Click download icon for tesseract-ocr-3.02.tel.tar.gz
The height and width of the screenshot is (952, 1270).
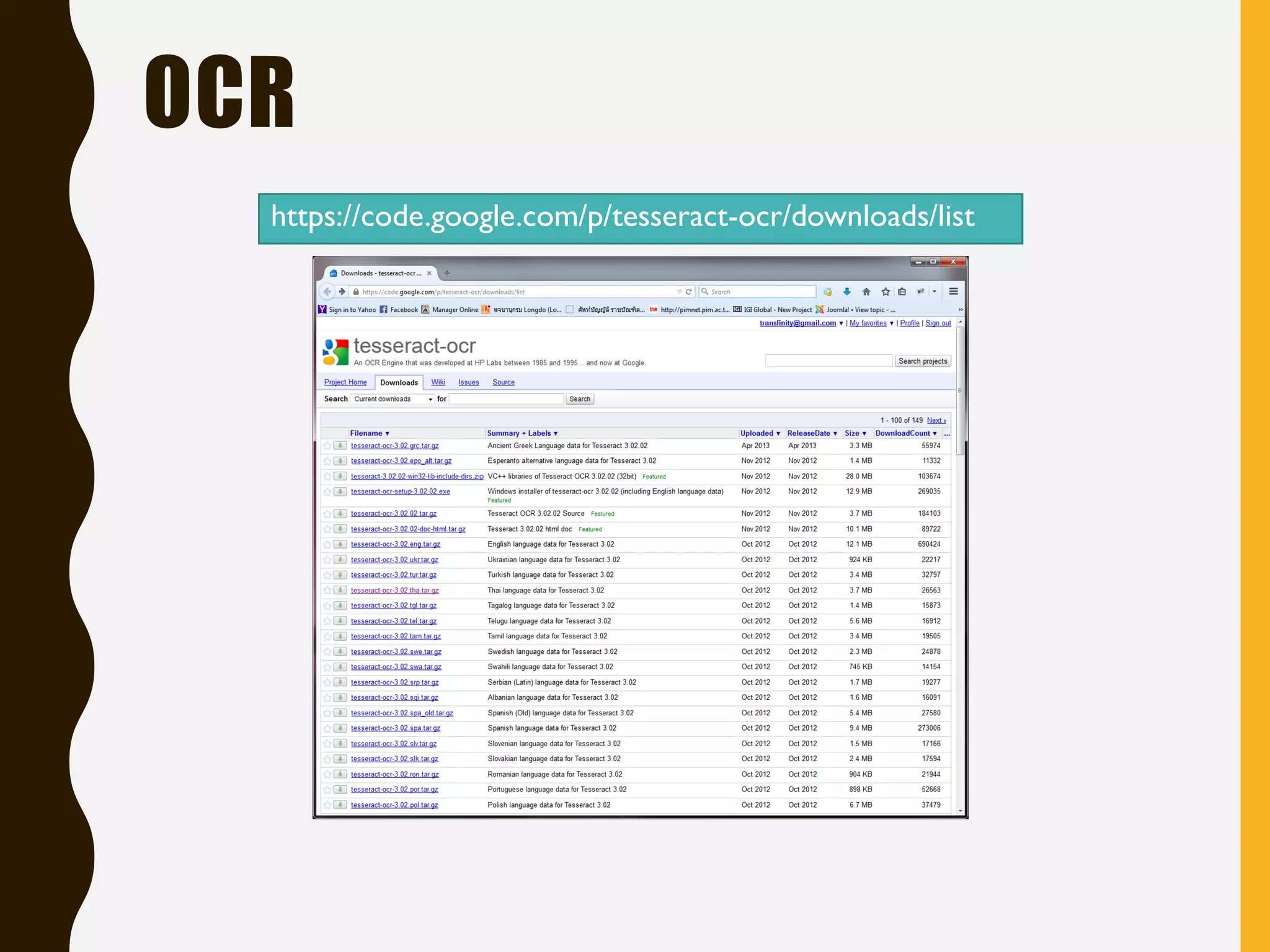[340, 621]
